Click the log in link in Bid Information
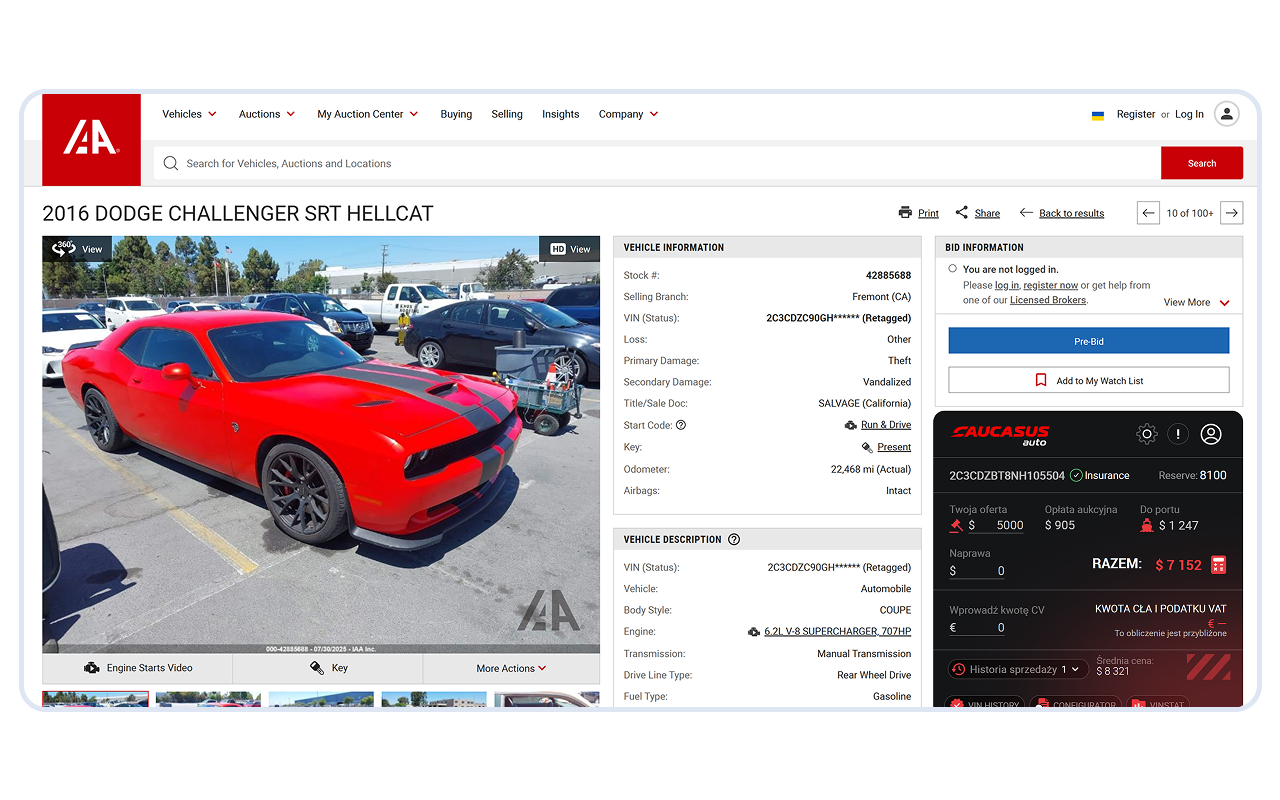Screen dimensions: 1280x800 (1007, 285)
